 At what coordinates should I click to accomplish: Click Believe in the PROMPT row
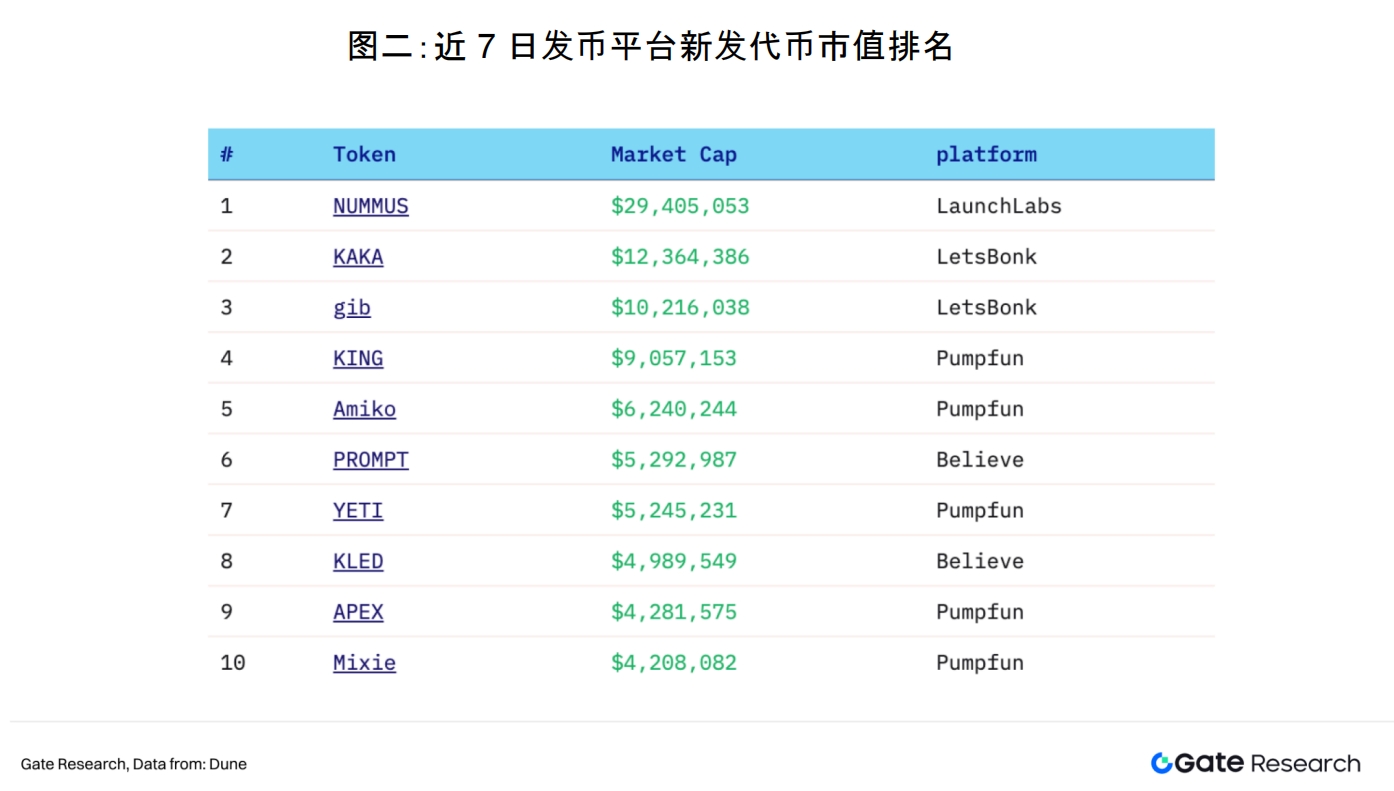tap(980, 460)
